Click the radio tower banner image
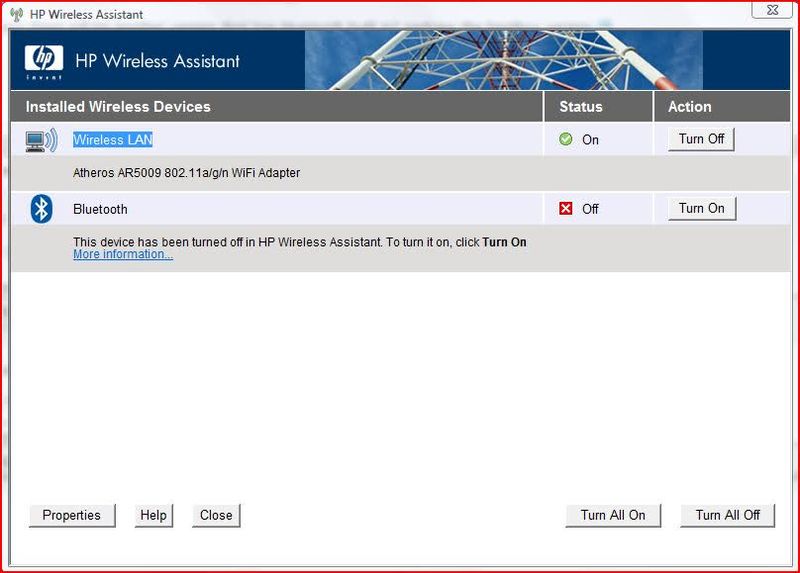The width and height of the screenshot is (800, 573). click(x=504, y=60)
